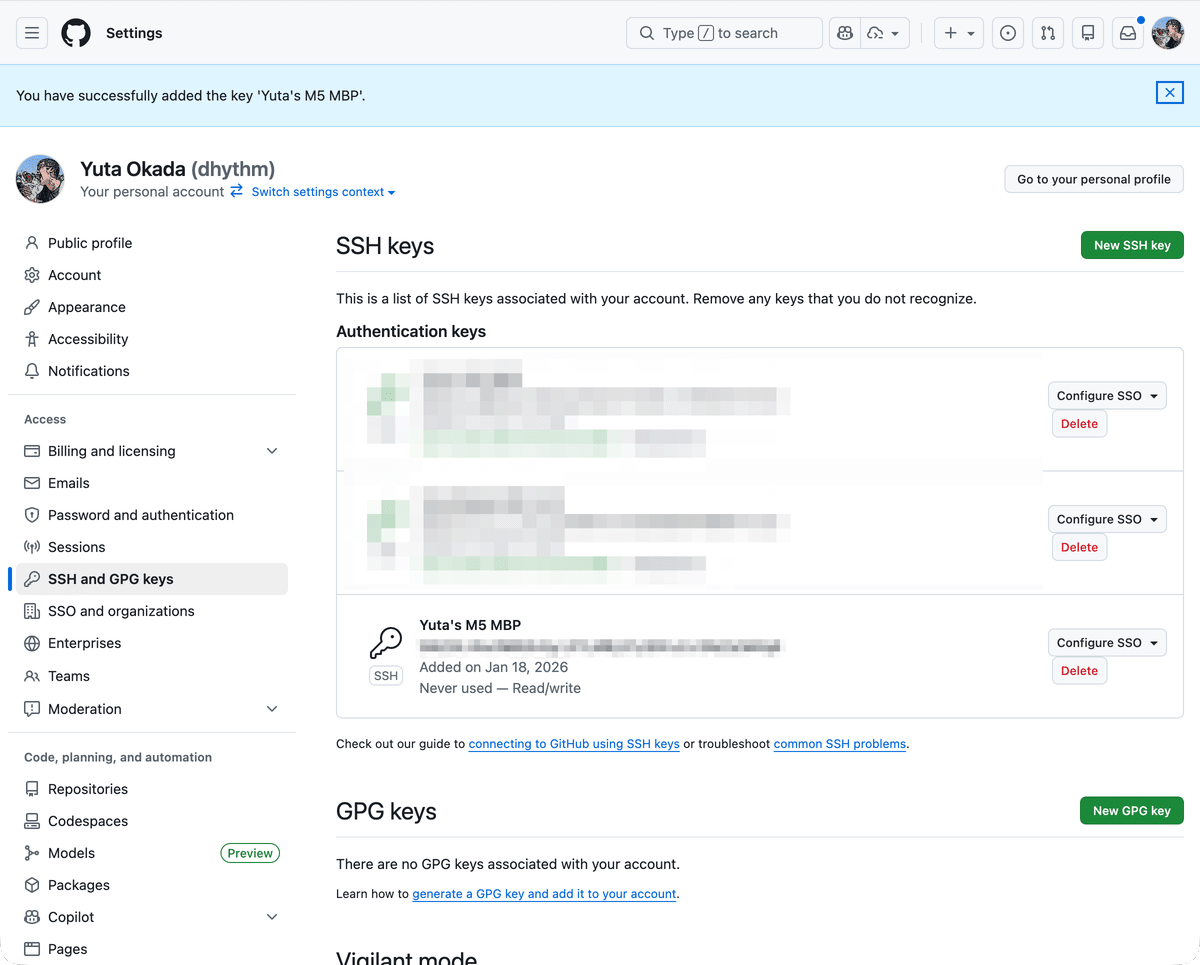This screenshot has height=965, width=1200.
Task: Dismiss the key added success banner
Action: tap(1169, 93)
